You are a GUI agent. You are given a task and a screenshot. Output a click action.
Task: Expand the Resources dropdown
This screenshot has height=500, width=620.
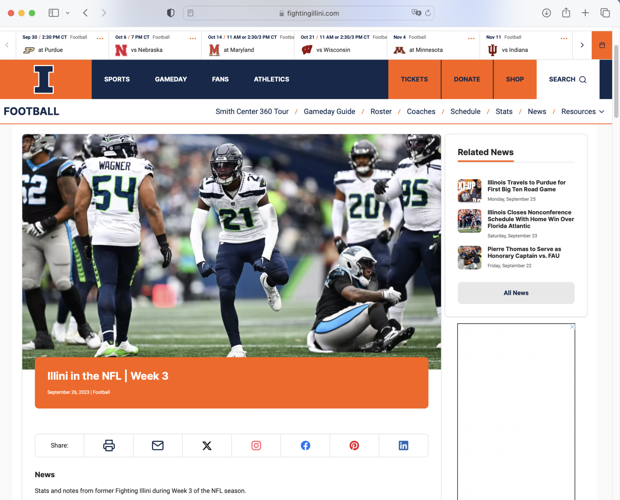582,111
